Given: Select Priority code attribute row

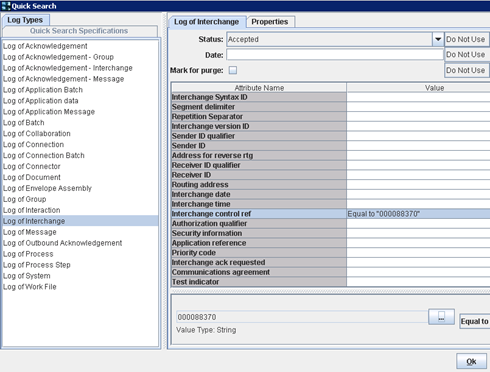Looking at the screenshot, I should click(259, 253).
